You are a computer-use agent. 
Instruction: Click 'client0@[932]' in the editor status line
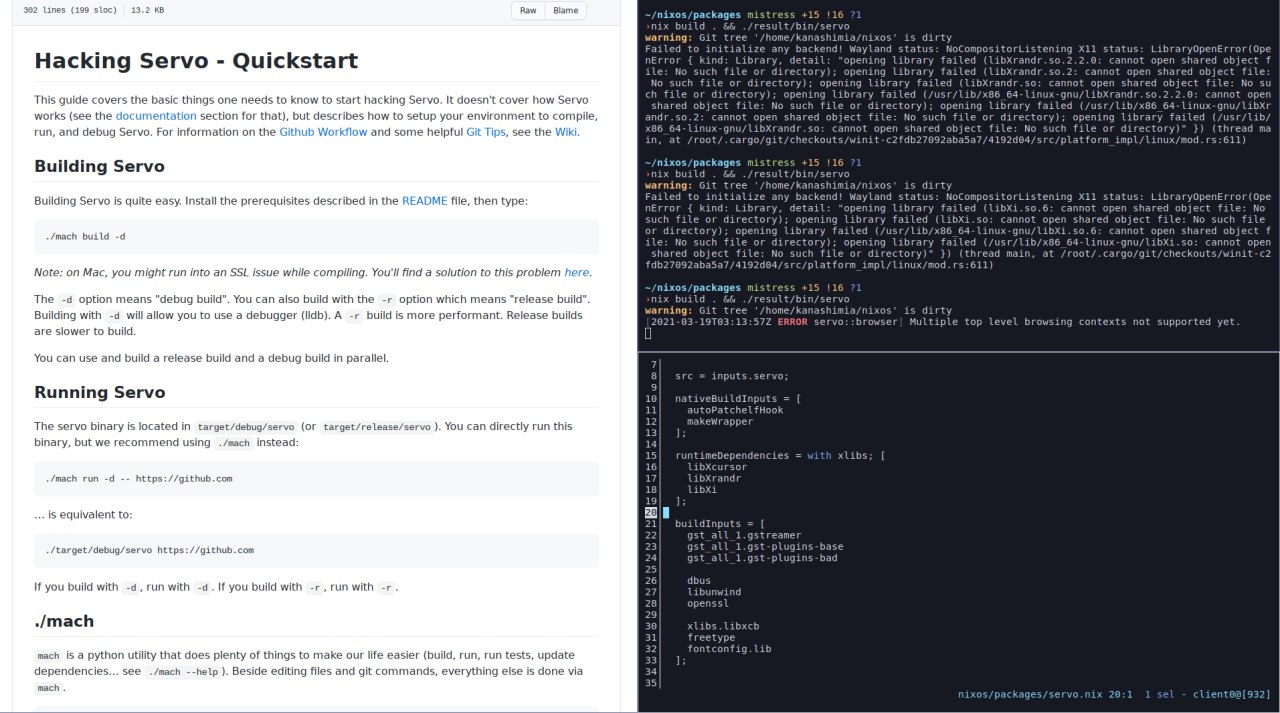coord(1230,694)
